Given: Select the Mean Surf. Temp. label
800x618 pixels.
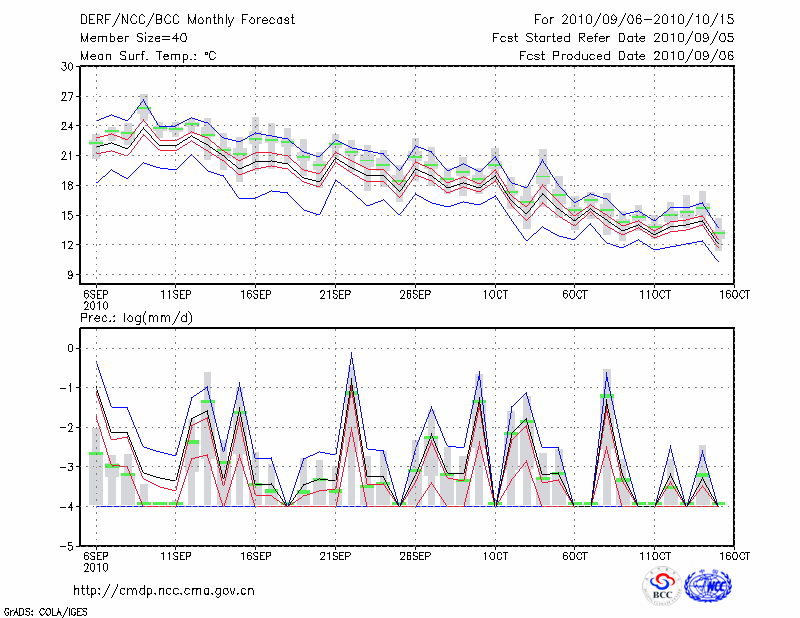Looking at the screenshot, I should [148, 56].
